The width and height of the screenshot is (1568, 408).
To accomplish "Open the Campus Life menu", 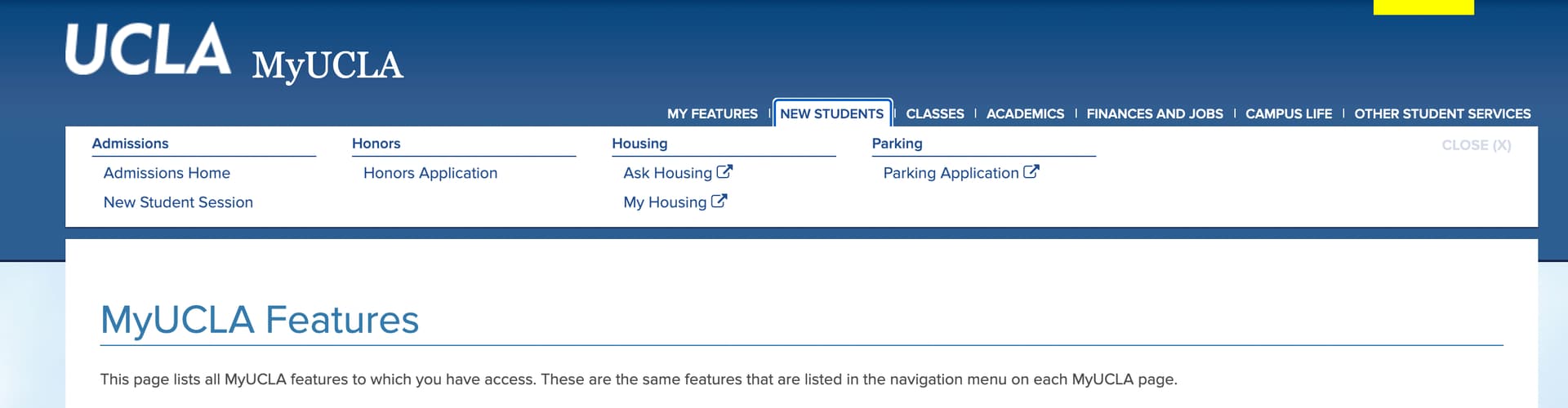I will [1289, 113].
